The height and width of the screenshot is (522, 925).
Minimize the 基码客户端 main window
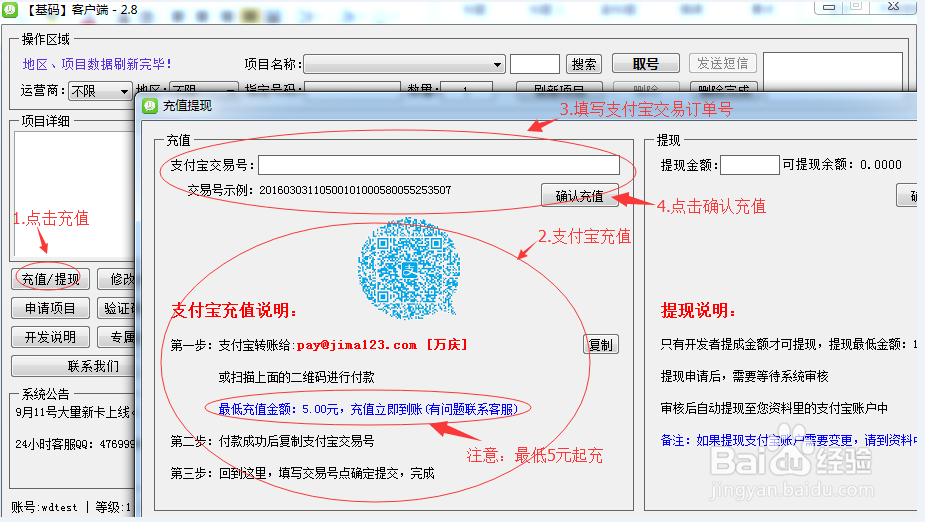click(828, 7)
